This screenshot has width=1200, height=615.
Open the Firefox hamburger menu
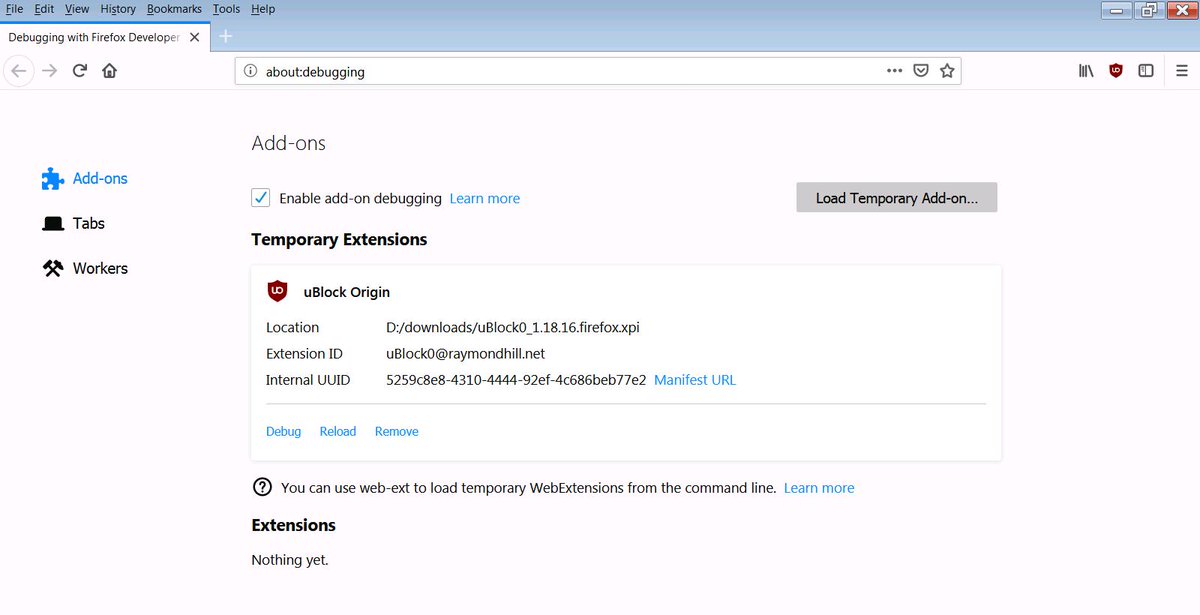click(x=1181, y=71)
